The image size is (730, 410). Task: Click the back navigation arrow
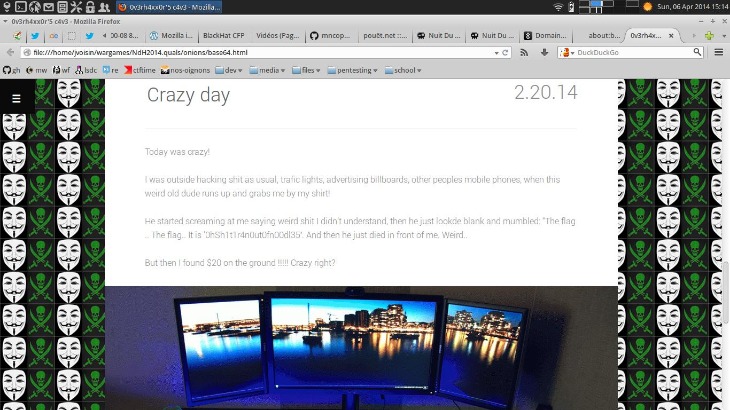point(11,53)
